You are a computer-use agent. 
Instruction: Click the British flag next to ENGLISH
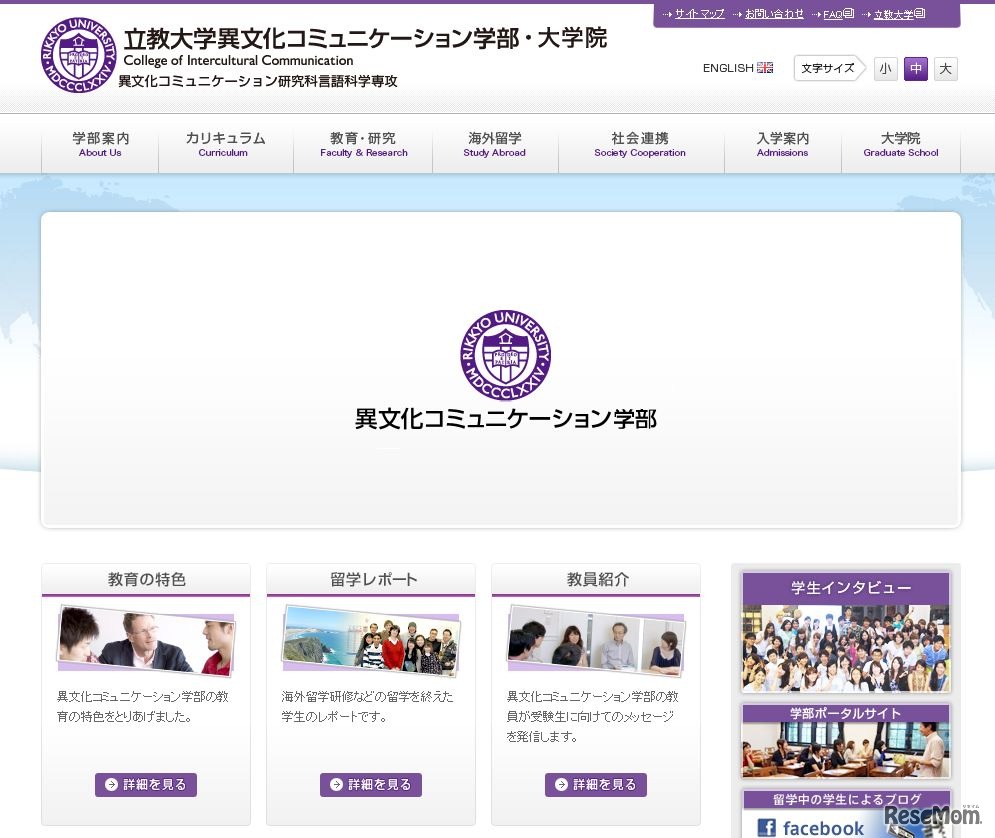[x=764, y=67]
